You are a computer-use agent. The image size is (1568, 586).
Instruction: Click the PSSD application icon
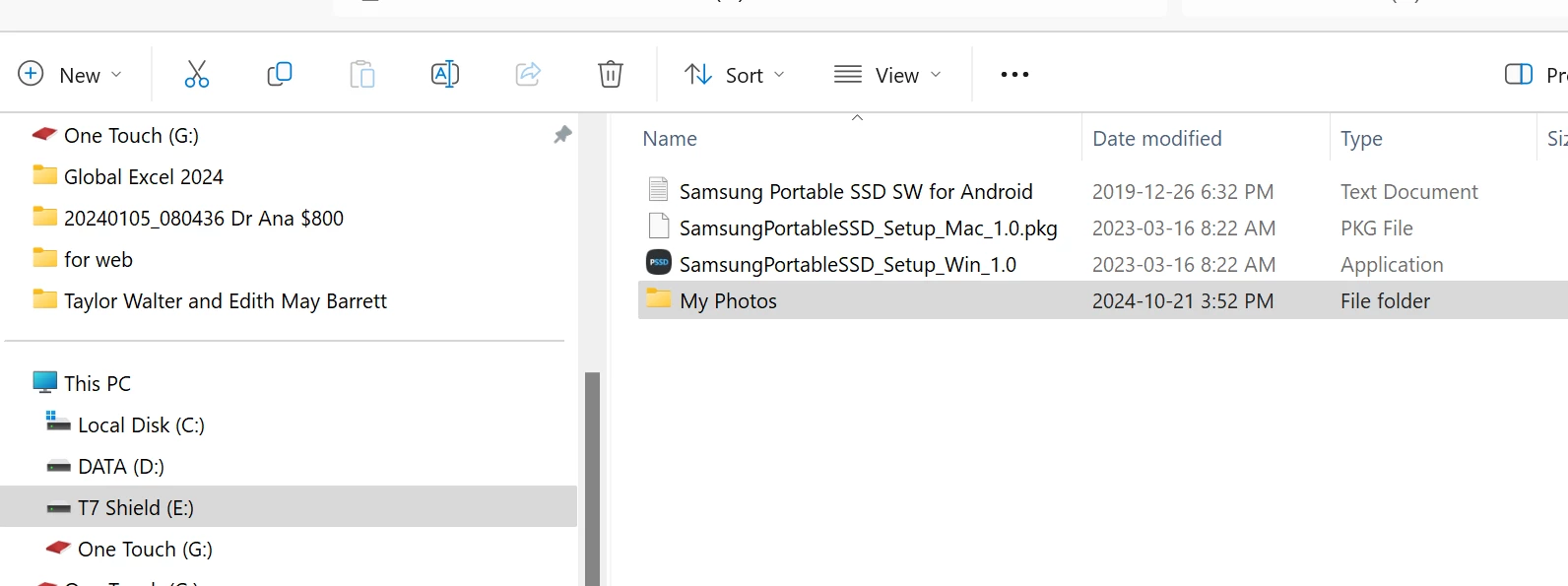(x=658, y=262)
